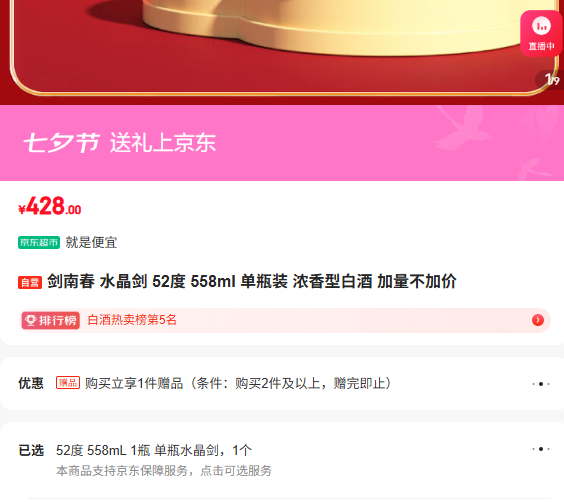The height and width of the screenshot is (502, 564).
Task: Open the 购买立享1件赠品 promotion details
Action: (x=238, y=383)
